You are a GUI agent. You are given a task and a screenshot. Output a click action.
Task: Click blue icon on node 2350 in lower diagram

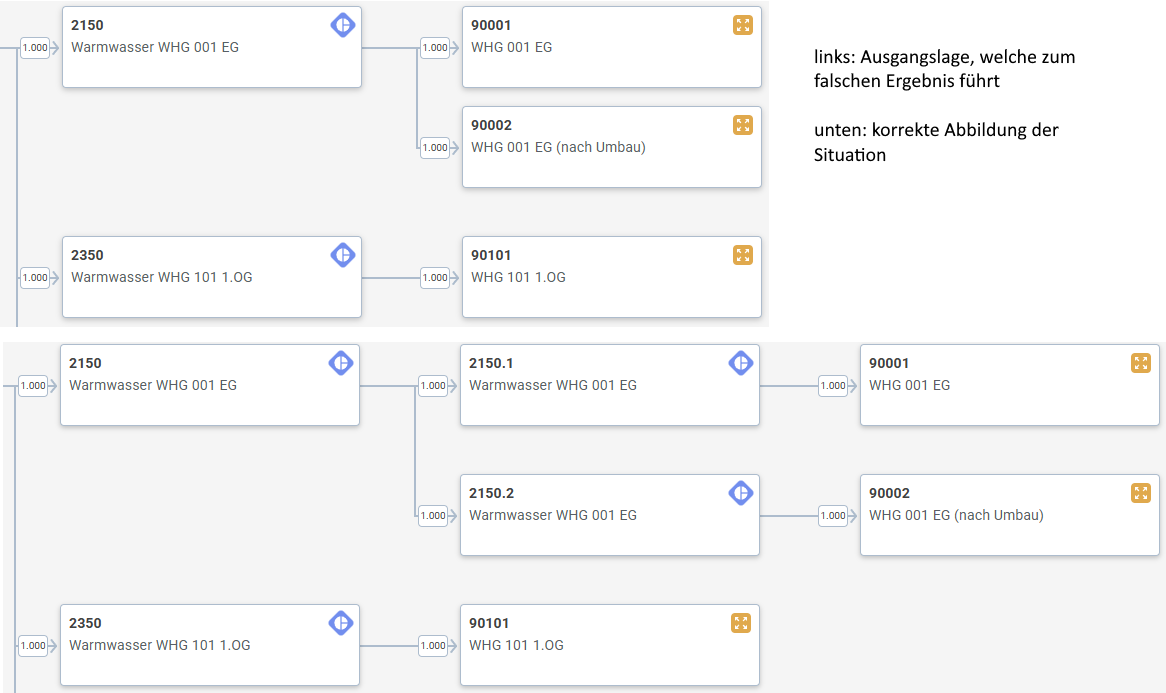(341, 623)
